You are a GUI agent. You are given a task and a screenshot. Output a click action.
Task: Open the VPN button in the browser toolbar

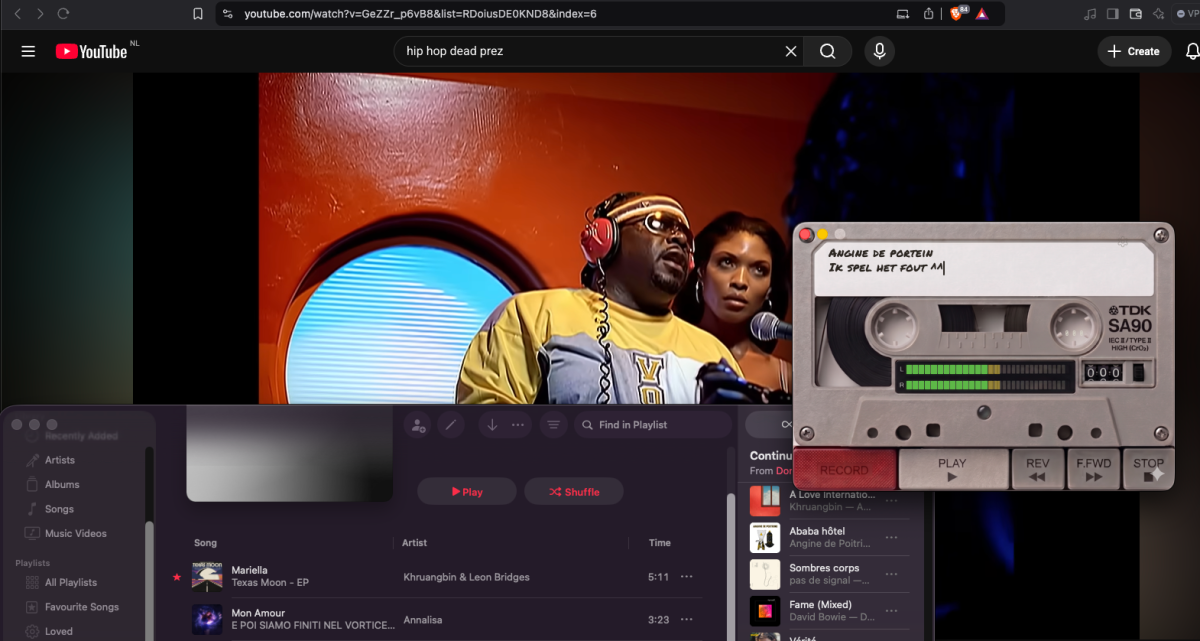1189,14
